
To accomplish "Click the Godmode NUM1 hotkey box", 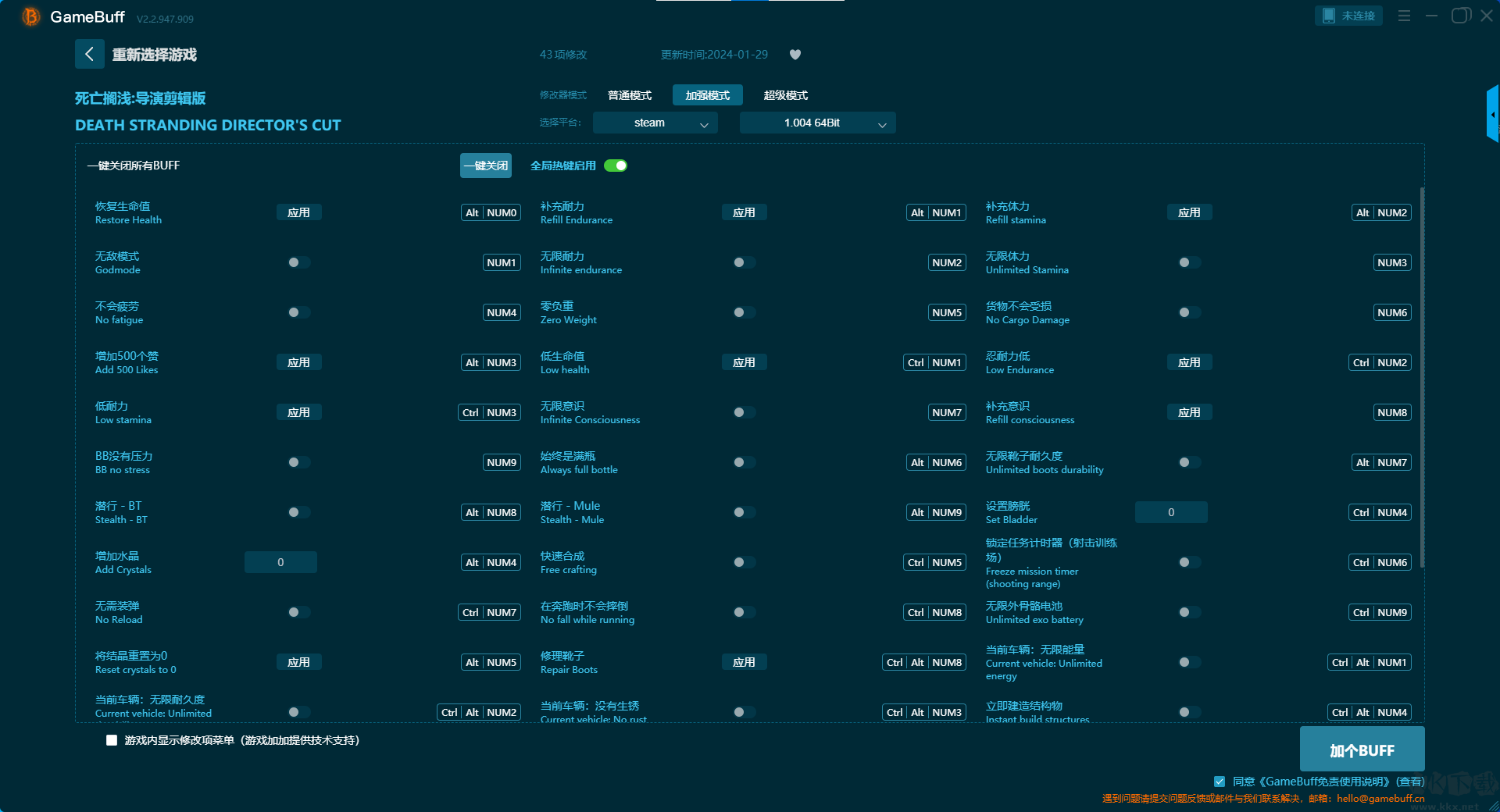I will coord(502,262).
